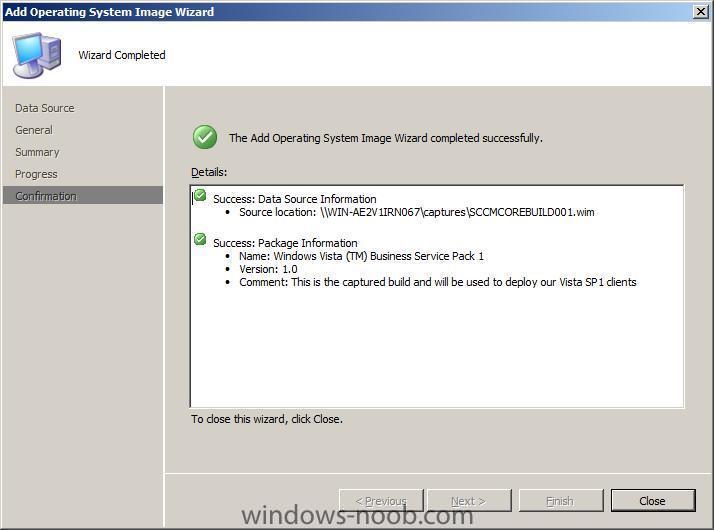Click 'Success: Package Information' line
Screen dimensions: 714x530
[285, 243]
